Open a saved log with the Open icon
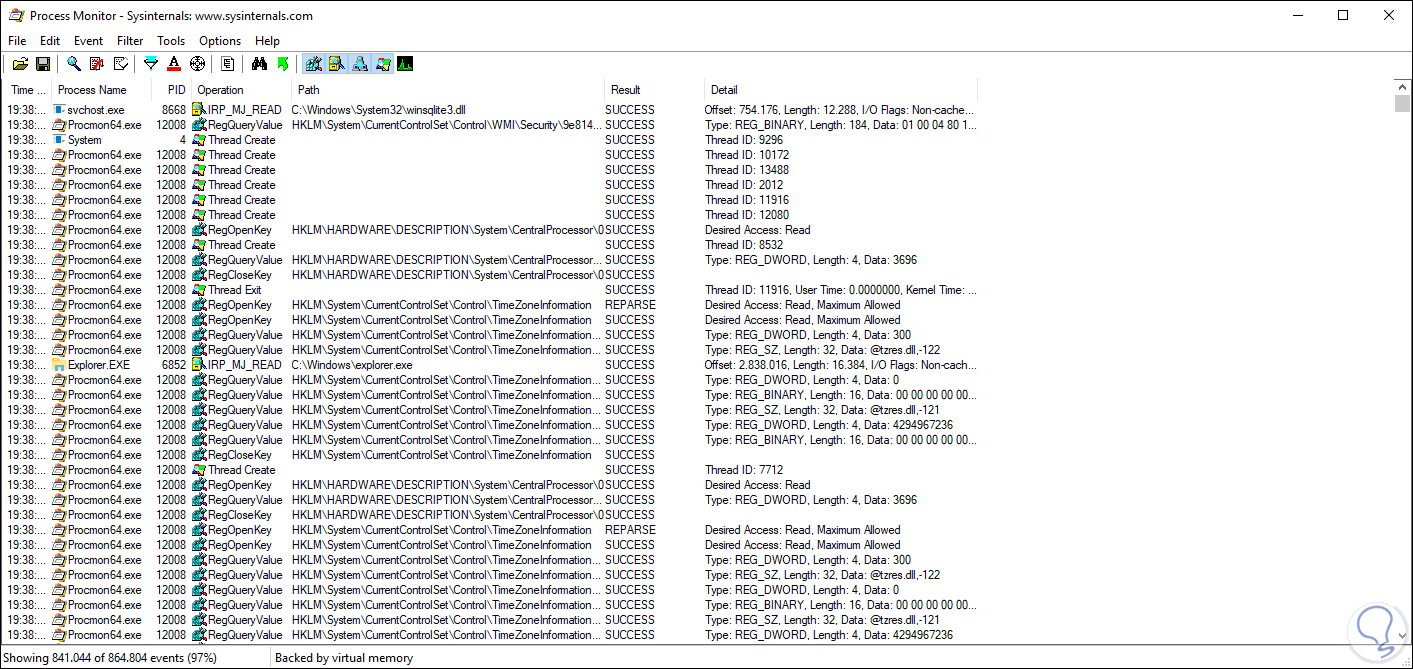 click(x=19, y=64)
